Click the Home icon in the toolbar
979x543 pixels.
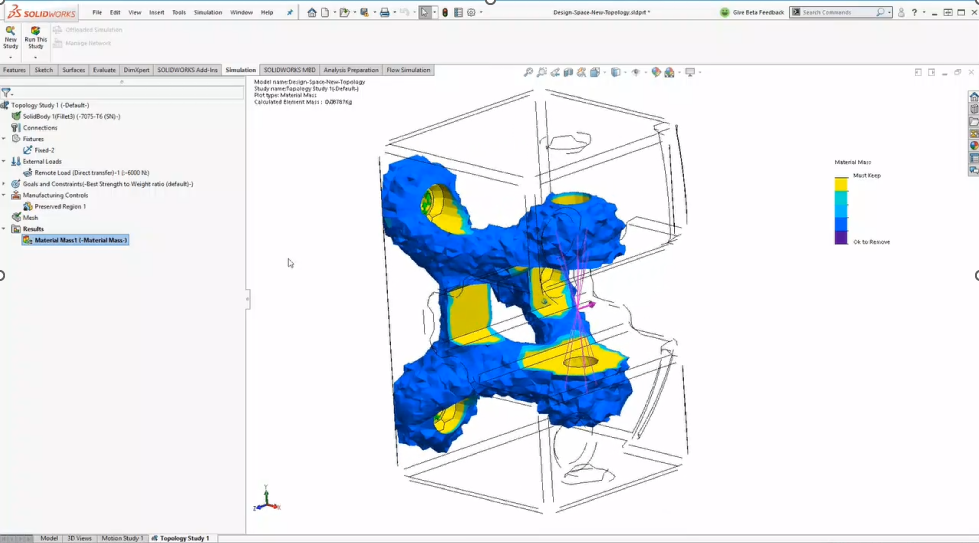312,12
